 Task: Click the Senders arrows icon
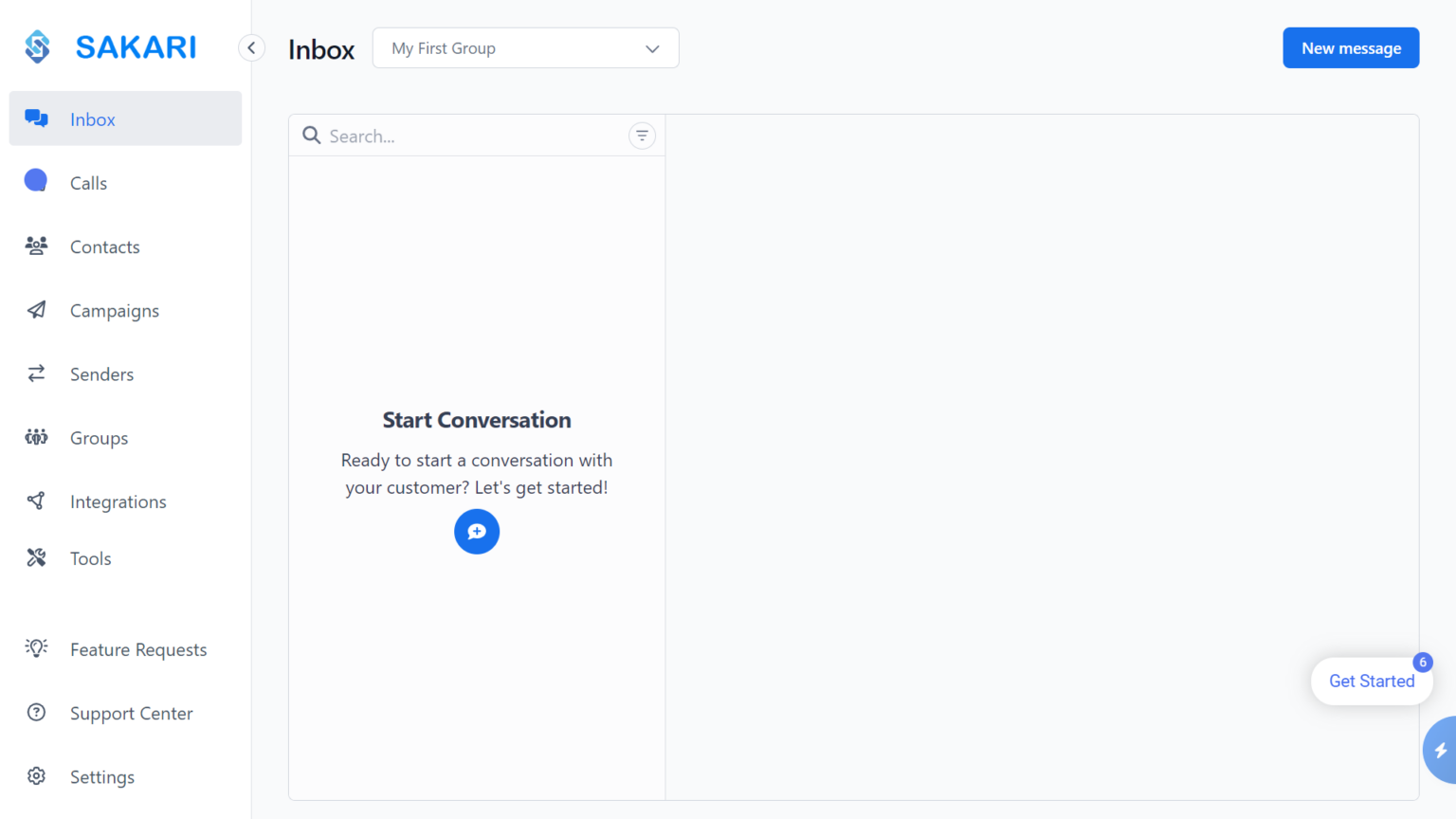36,373
